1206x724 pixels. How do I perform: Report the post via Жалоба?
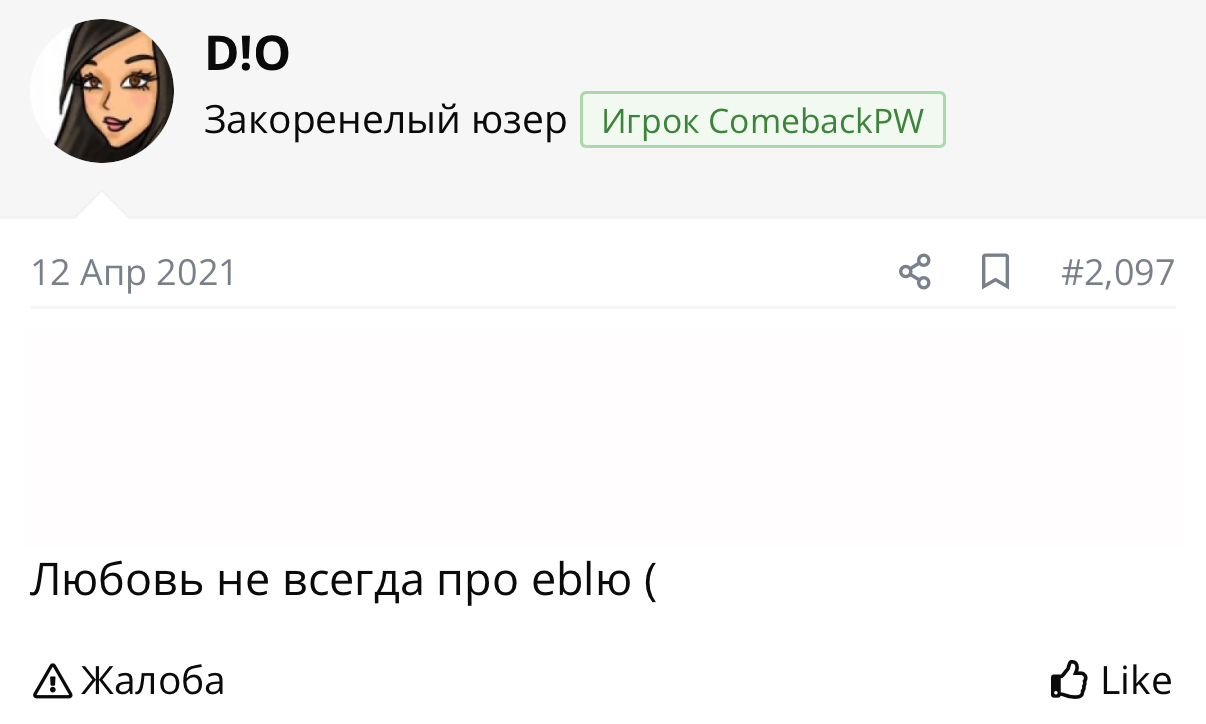(x=152, y=681)
